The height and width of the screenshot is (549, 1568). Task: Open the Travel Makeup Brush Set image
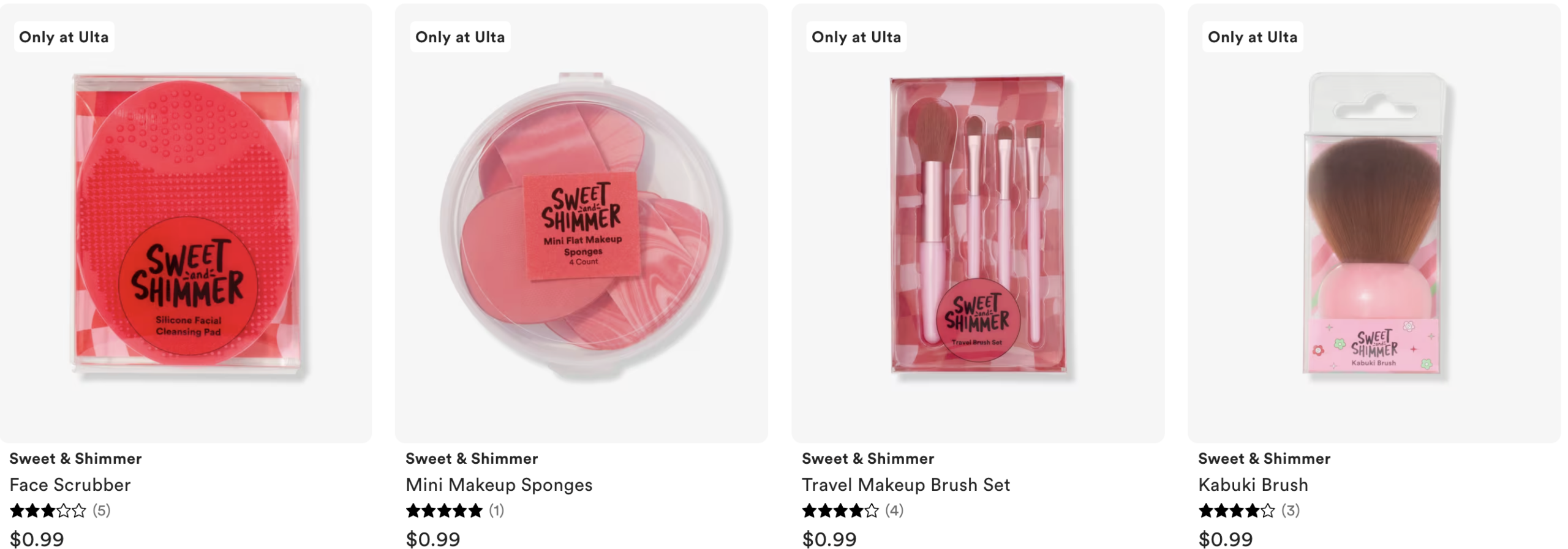pos(978,224)
